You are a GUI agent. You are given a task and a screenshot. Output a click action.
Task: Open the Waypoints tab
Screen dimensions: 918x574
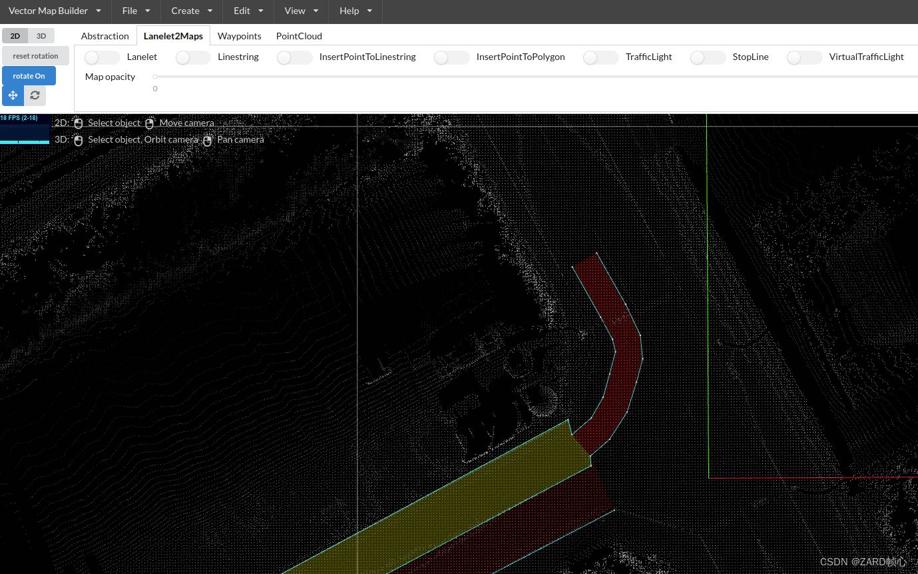click(x=239, y=36)
